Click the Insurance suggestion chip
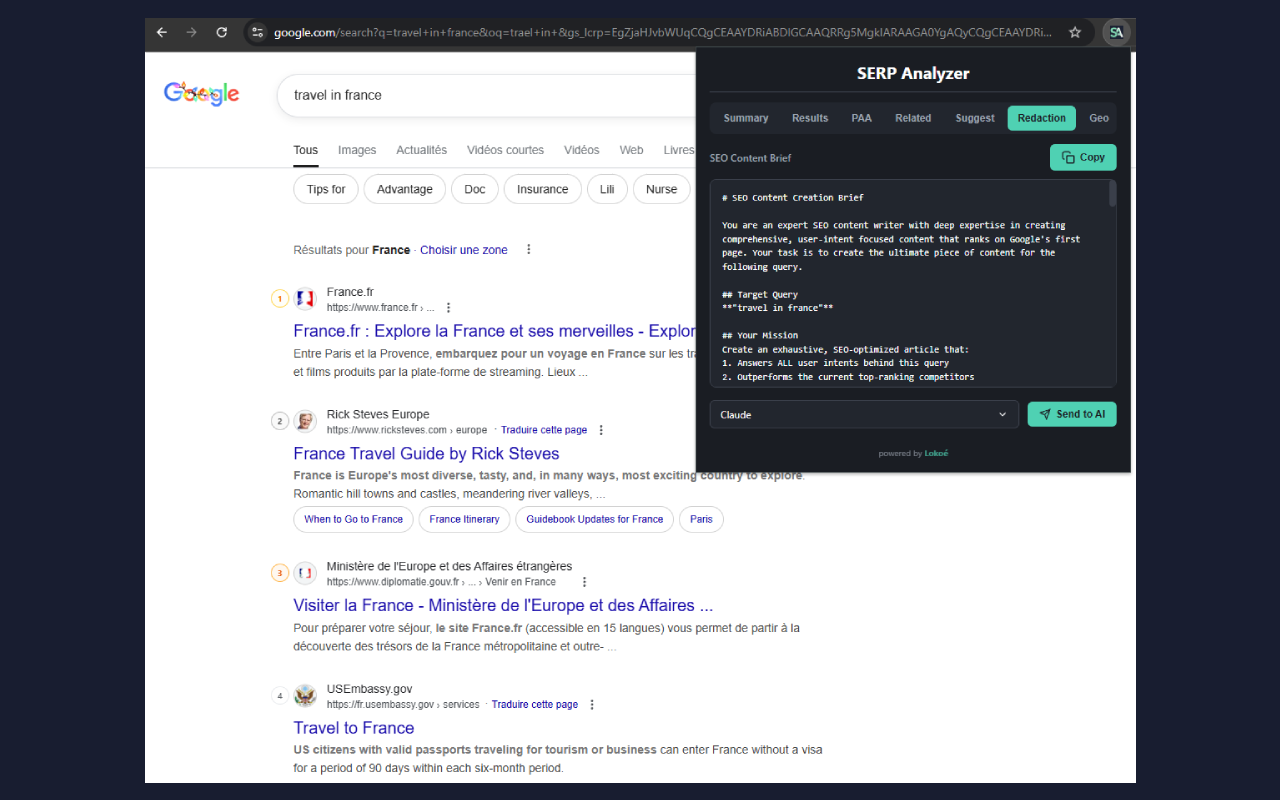Image resolution: width=1280 pixels, height=800 pixels. tap(543, 189)
